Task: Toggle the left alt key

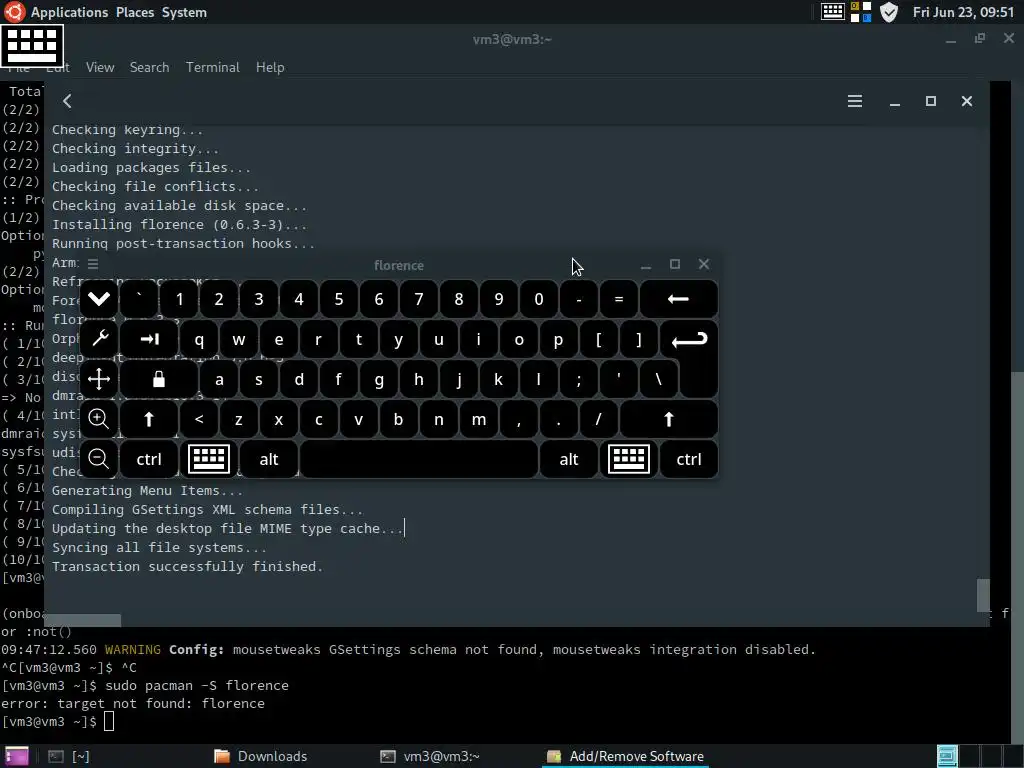Action: pos(269,458)
